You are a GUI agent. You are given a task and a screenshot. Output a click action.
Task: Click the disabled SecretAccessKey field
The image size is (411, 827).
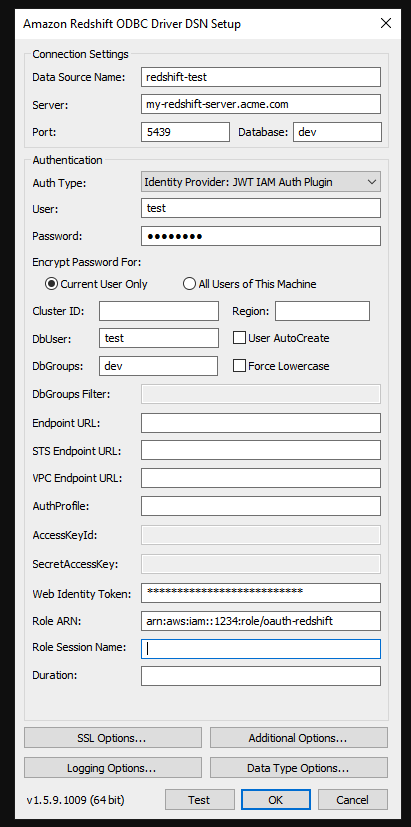click(261, 564)
